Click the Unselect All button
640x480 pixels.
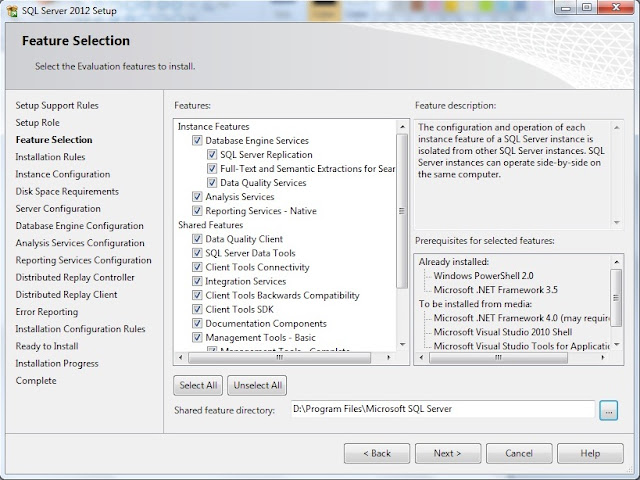[257, 386]
